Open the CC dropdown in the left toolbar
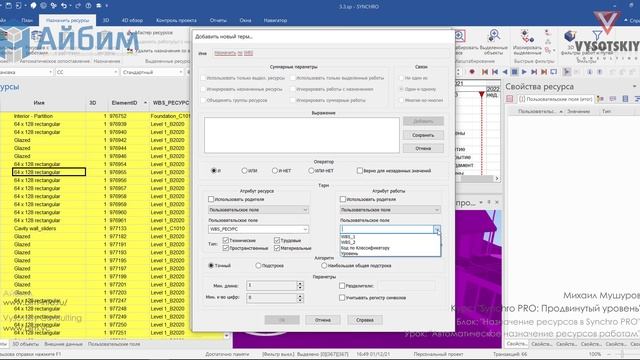640x360 pixels. (x=115, y=72)
